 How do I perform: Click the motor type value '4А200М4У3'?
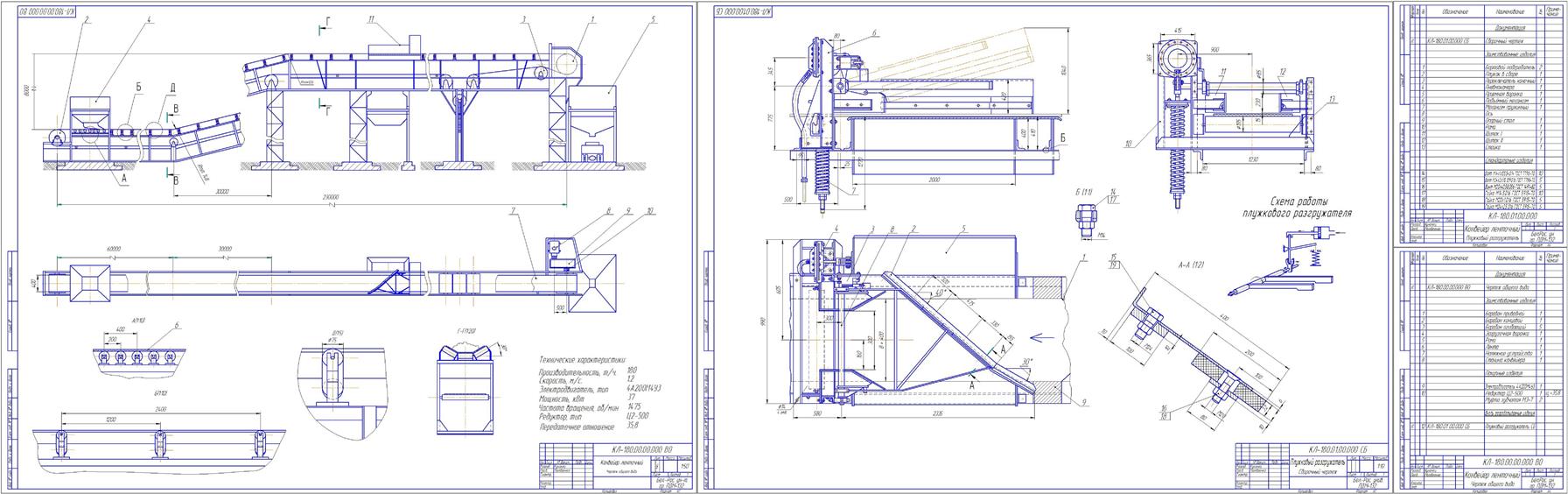click(642, 389)
